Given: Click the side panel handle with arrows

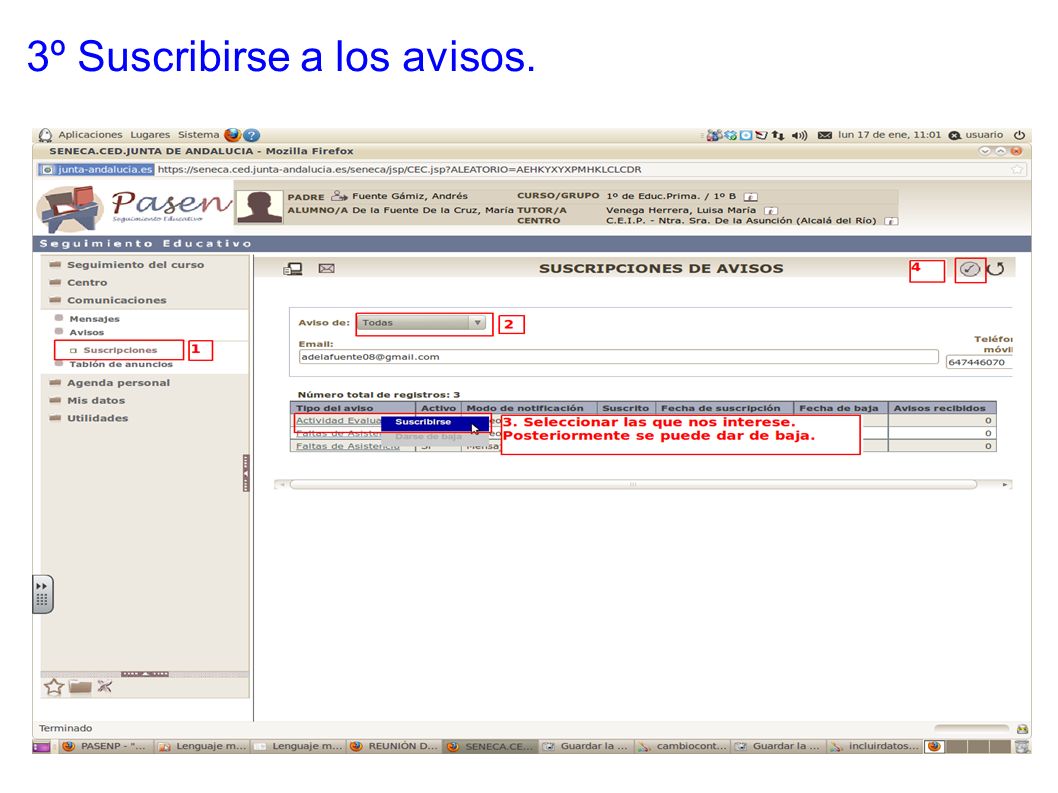Looking at the screenshot, I should pos(43,595).
